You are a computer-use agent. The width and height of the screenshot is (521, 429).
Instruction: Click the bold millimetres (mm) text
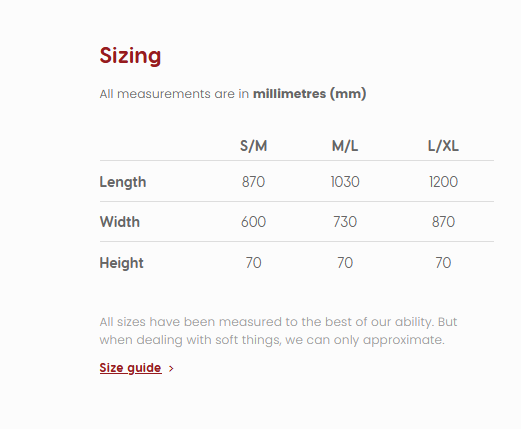point(310,94)
